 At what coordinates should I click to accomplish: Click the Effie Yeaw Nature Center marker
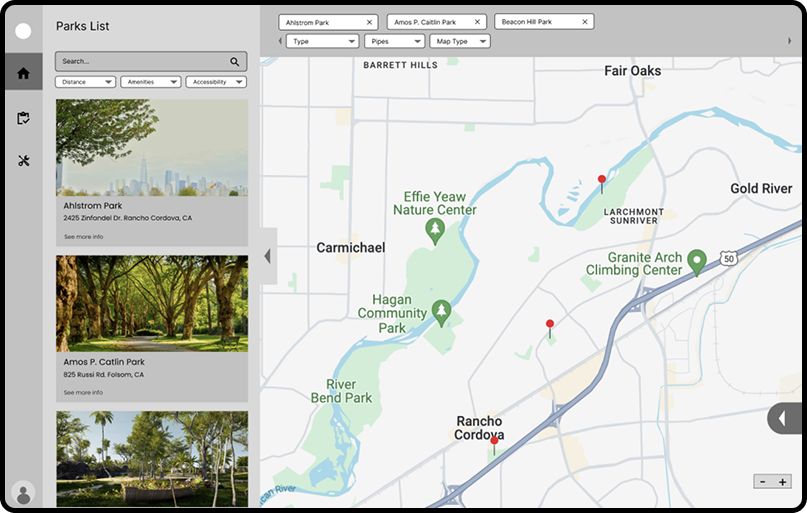[434, 232]
